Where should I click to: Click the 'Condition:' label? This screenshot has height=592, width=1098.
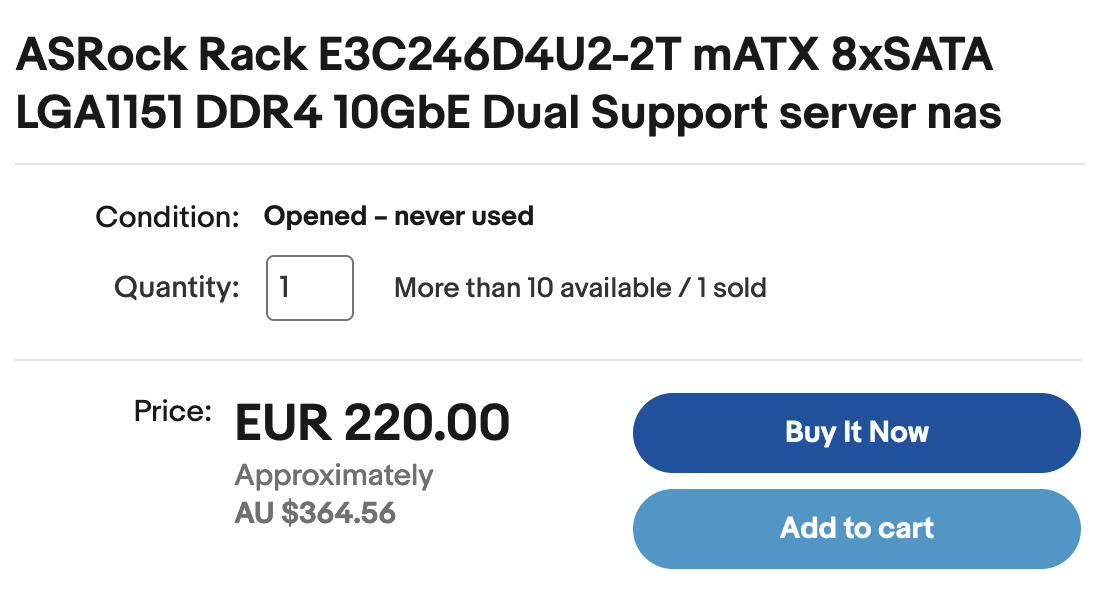pyautogui.click(x=167, y=217)
